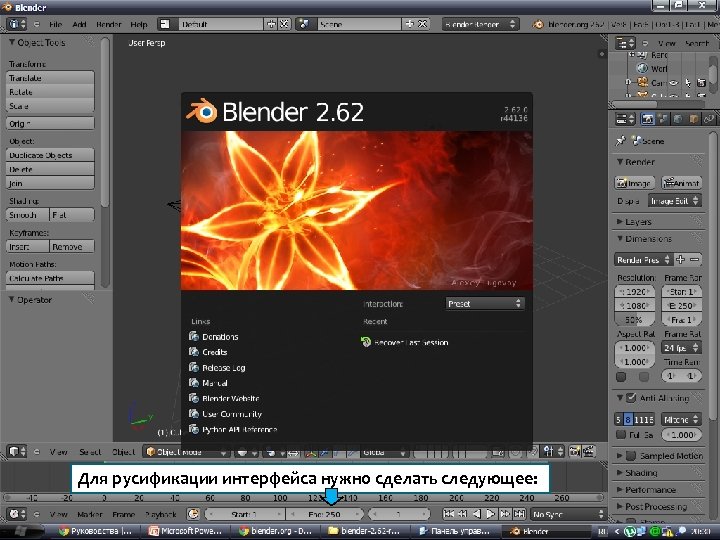Image resolution: width=720 pixels, height=540 pixels.
Task: Open the Blender Render engine dropdown
Action: coord(480,24)
